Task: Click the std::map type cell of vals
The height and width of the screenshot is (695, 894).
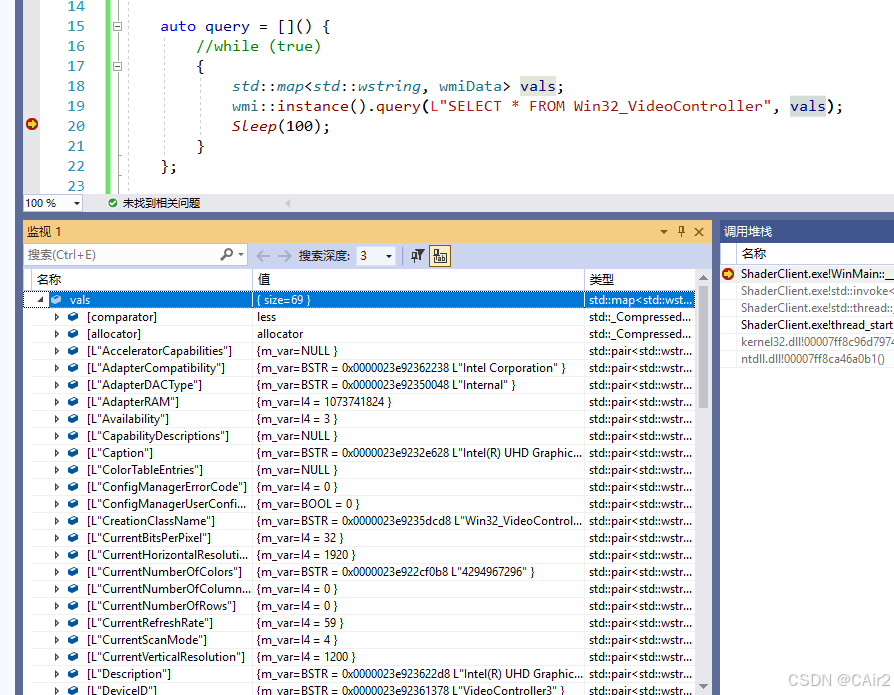Action: click(x=640, y=299)
